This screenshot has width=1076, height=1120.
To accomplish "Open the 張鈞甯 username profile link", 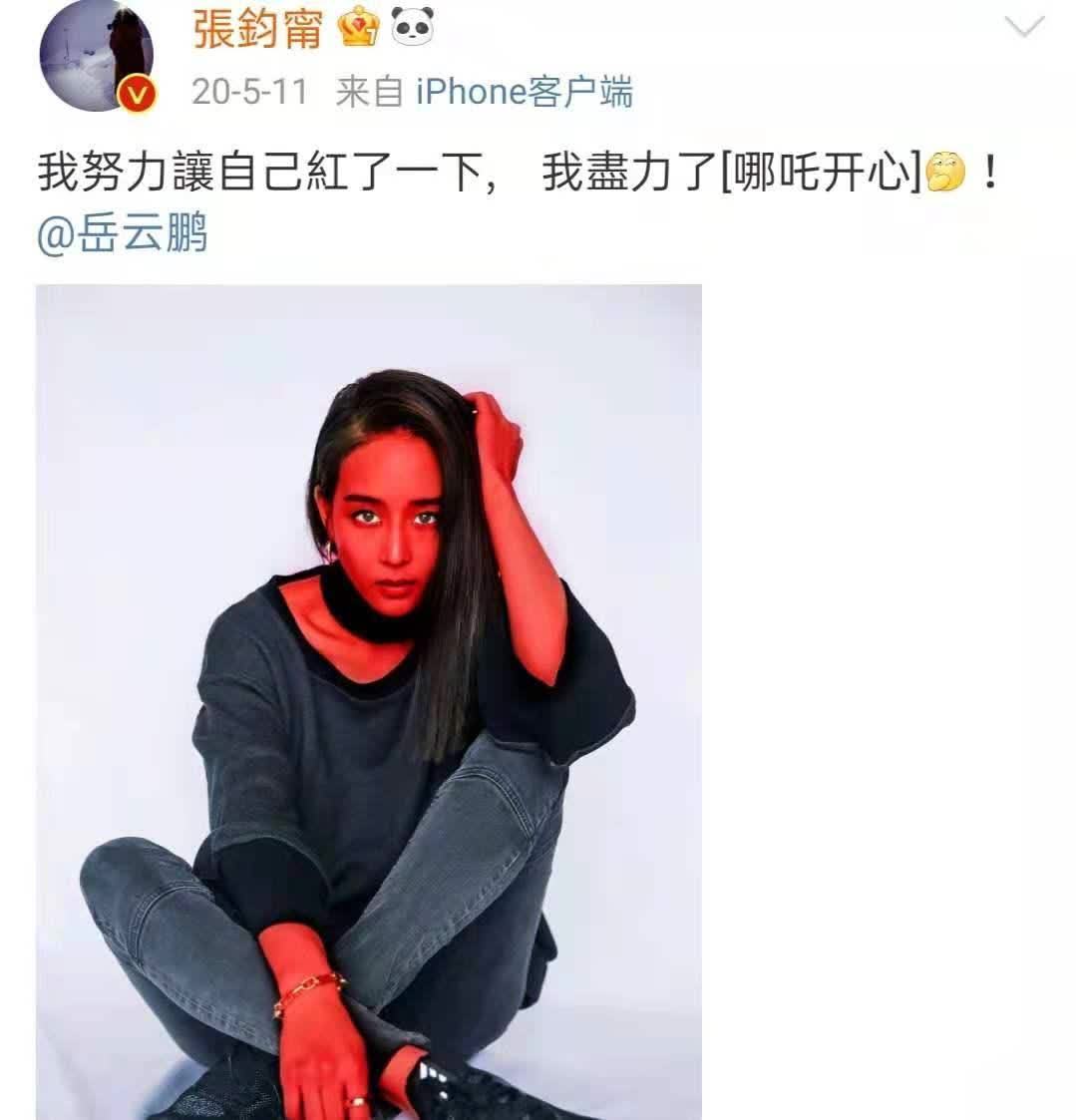I will click(257, 29).
